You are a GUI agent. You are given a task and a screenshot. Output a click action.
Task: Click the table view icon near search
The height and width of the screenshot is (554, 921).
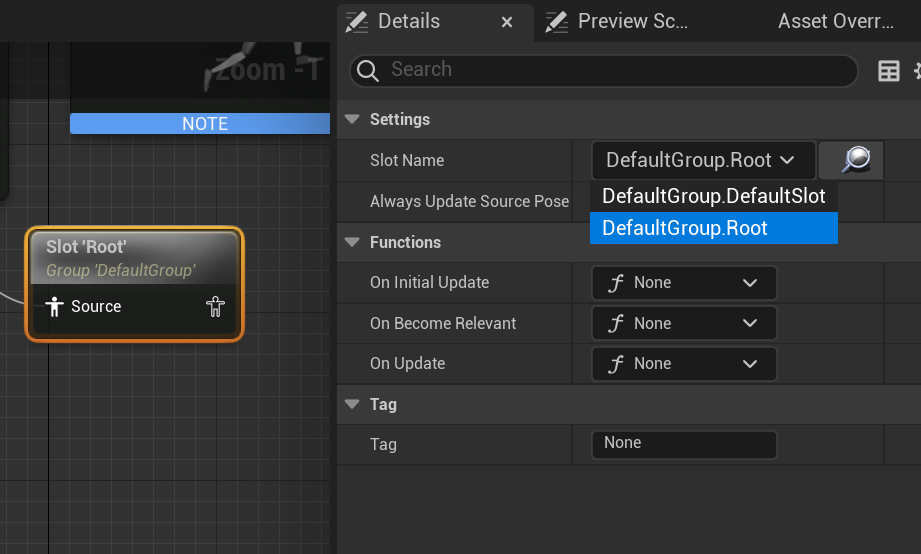(888, 70)
